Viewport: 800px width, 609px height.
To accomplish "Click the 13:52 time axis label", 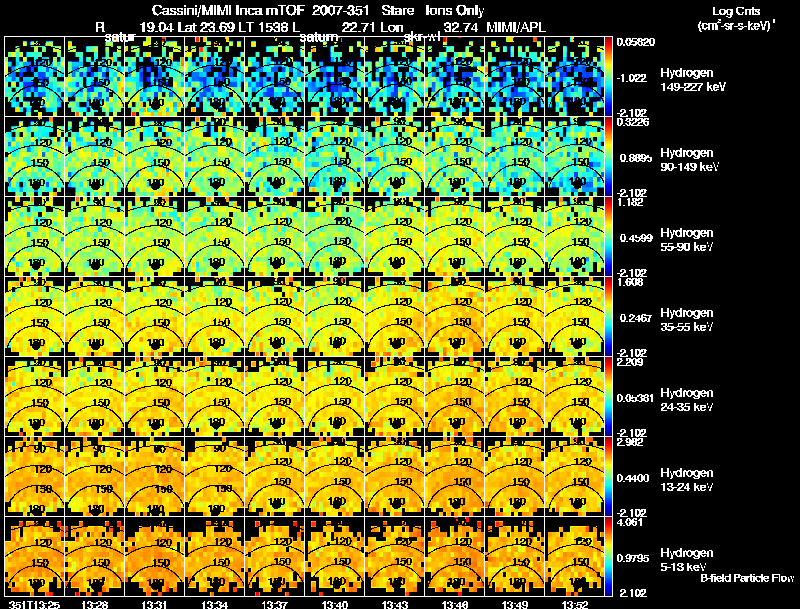I will (576, 604).
